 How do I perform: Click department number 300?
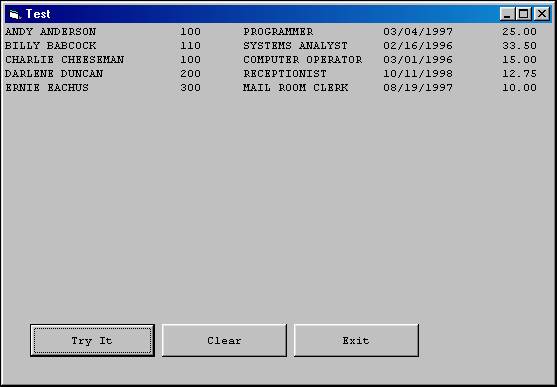tap(190, 88)
